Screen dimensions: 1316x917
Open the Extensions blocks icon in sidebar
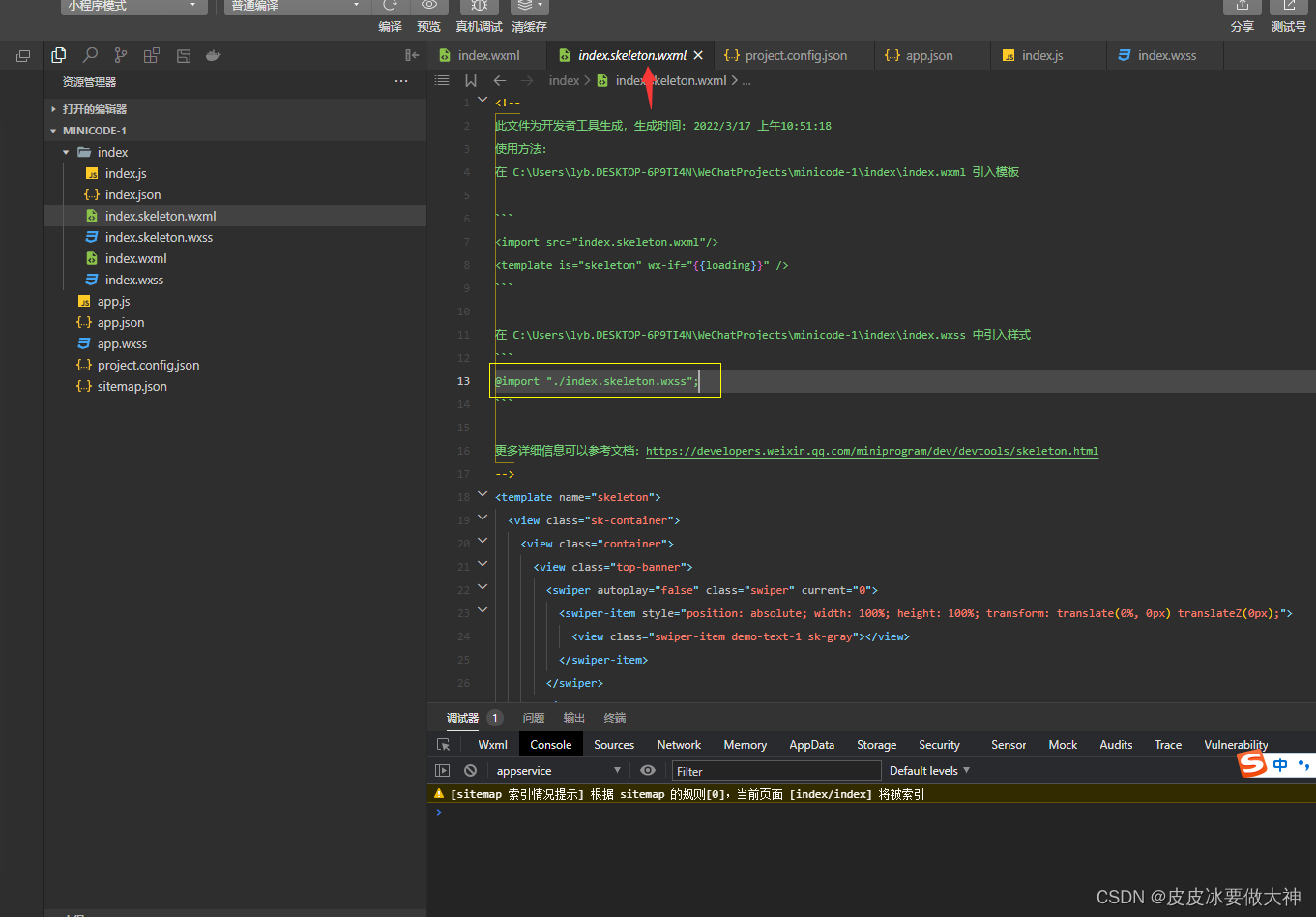click(152, 55)
